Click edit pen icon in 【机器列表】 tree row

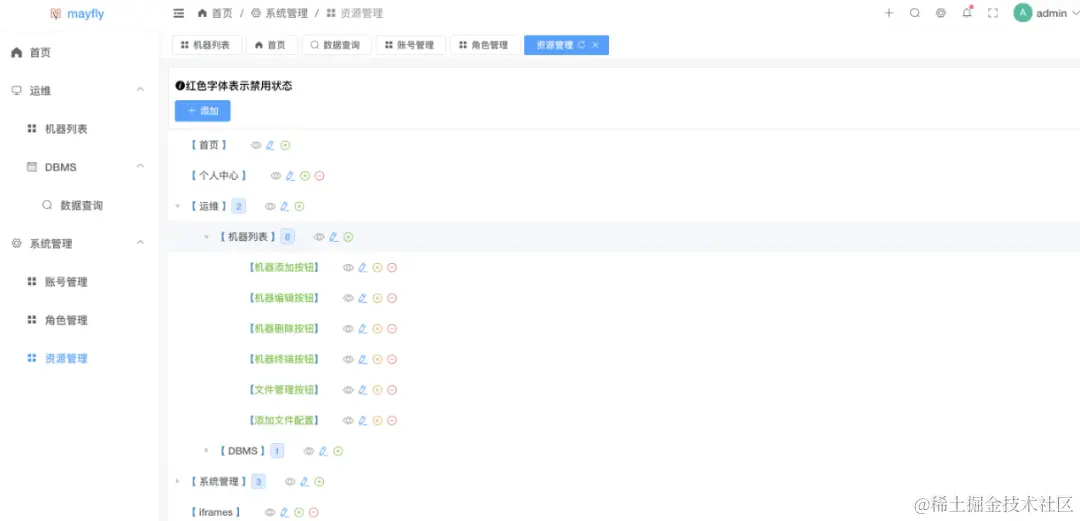(334, 237)
